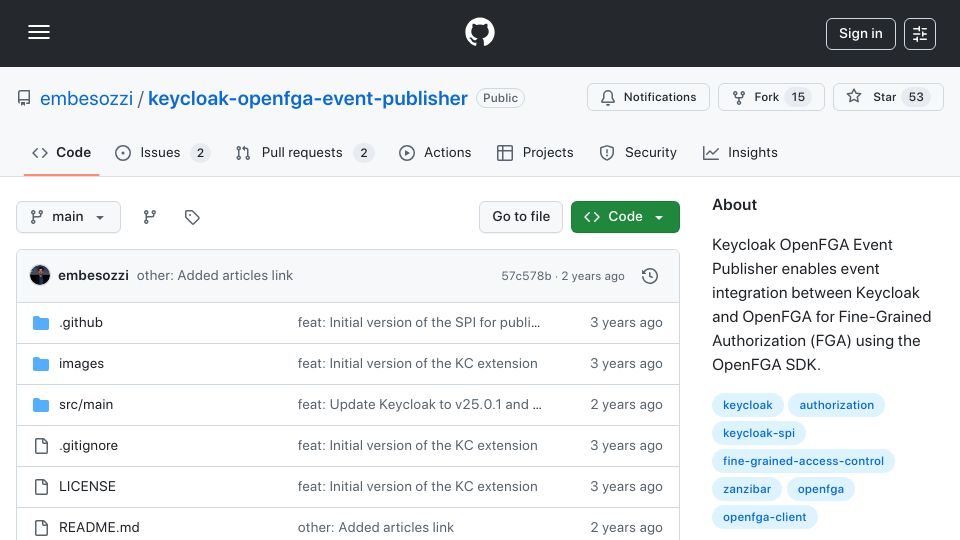Expand the main branch dropdown
The image size is (960, 540).
coord(68,217)
